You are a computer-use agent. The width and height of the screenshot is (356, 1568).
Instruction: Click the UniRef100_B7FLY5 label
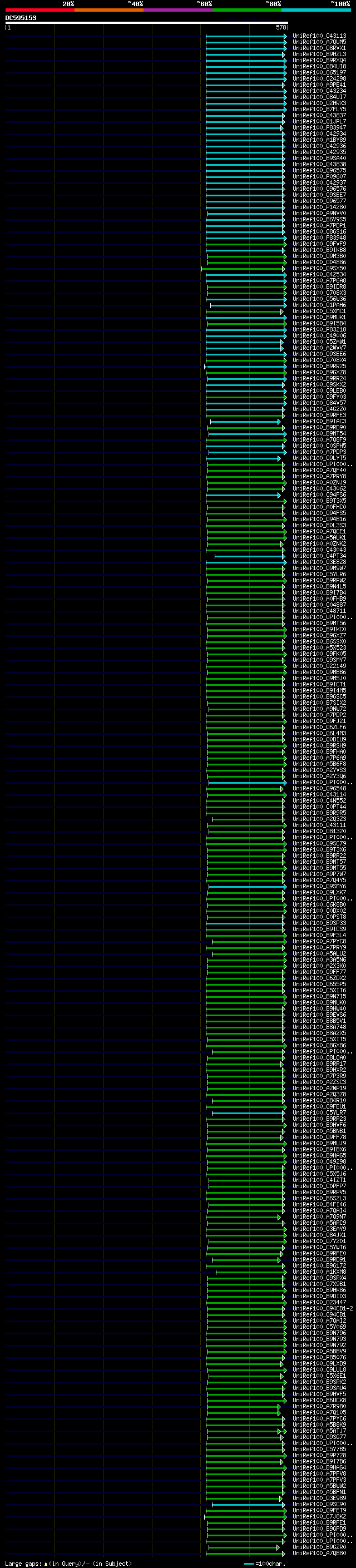tap(319, 110)
